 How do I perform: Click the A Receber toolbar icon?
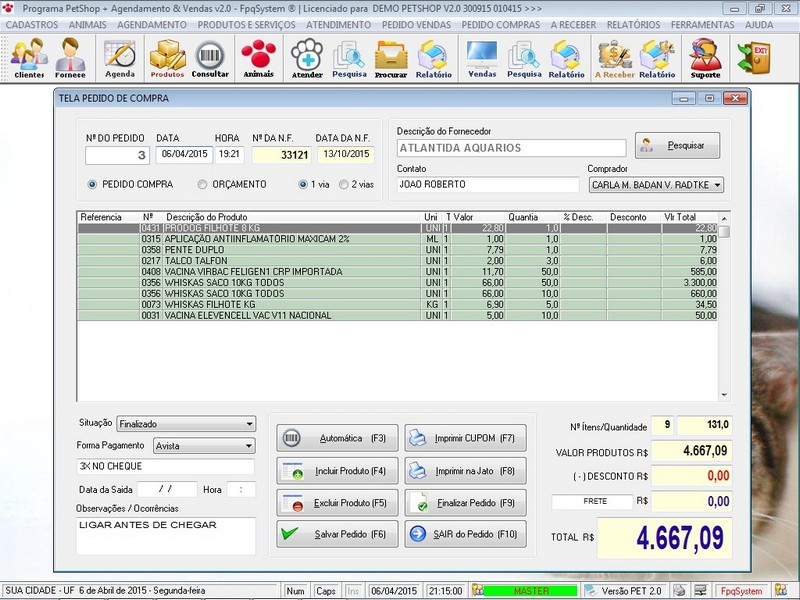click(613, 58)
